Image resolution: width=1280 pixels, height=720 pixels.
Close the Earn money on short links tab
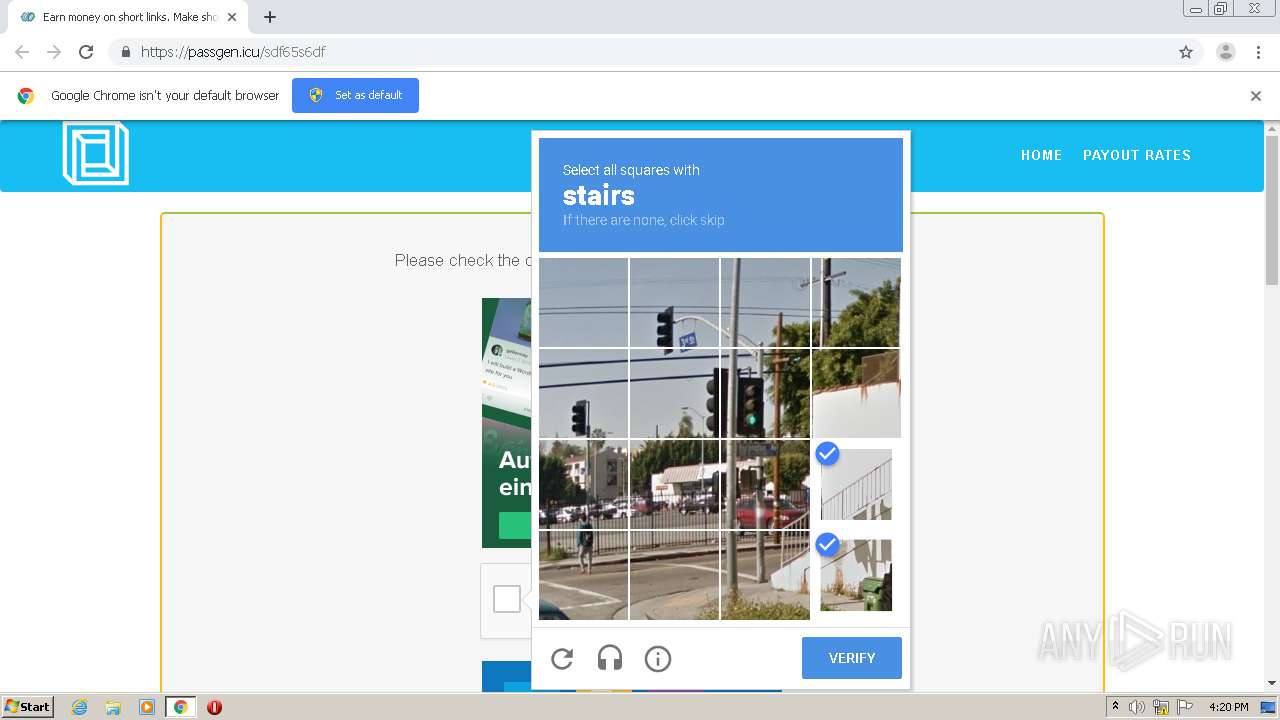[x=232, y=17]
